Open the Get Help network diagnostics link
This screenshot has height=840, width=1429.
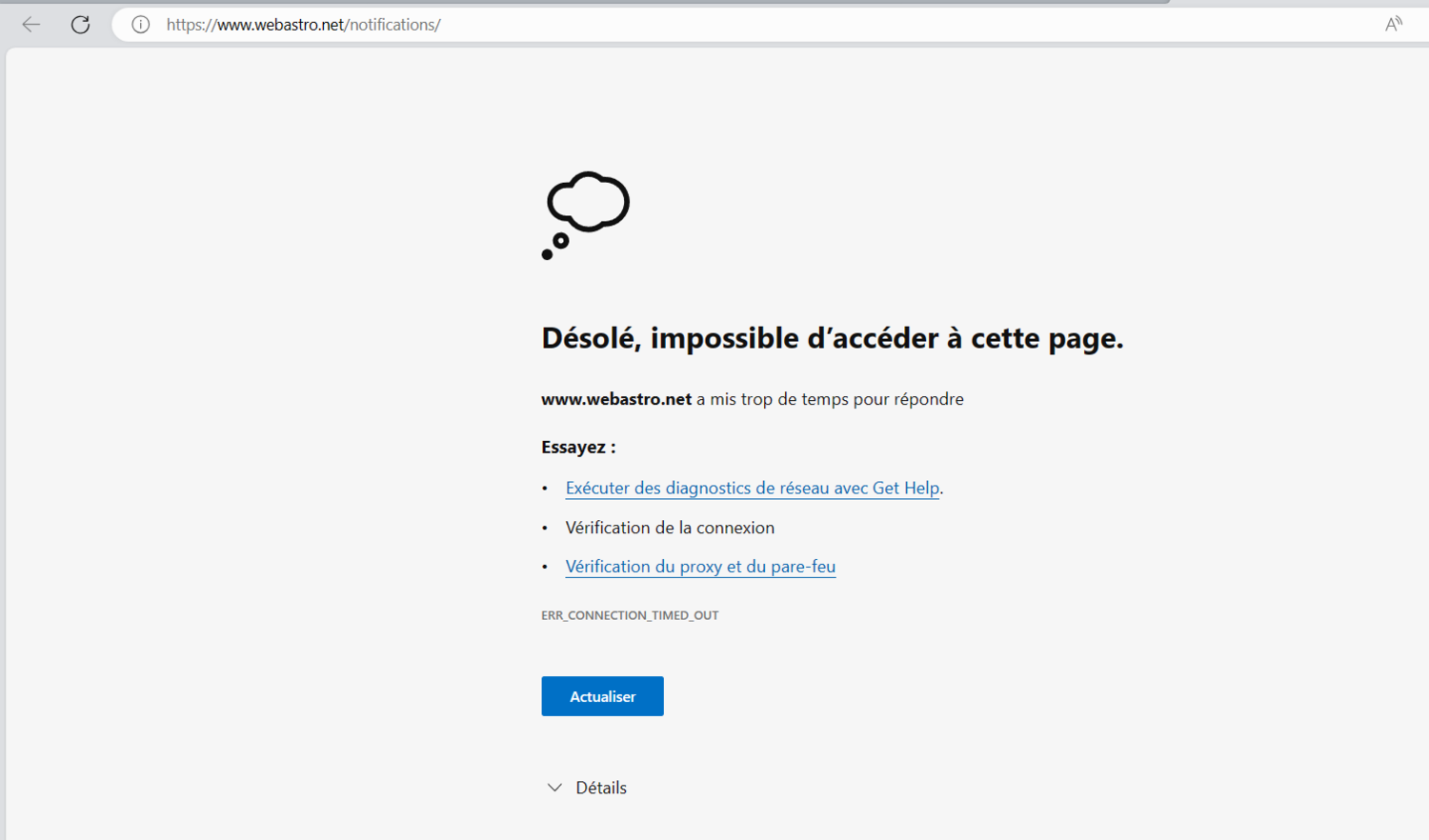pos(751,488)
